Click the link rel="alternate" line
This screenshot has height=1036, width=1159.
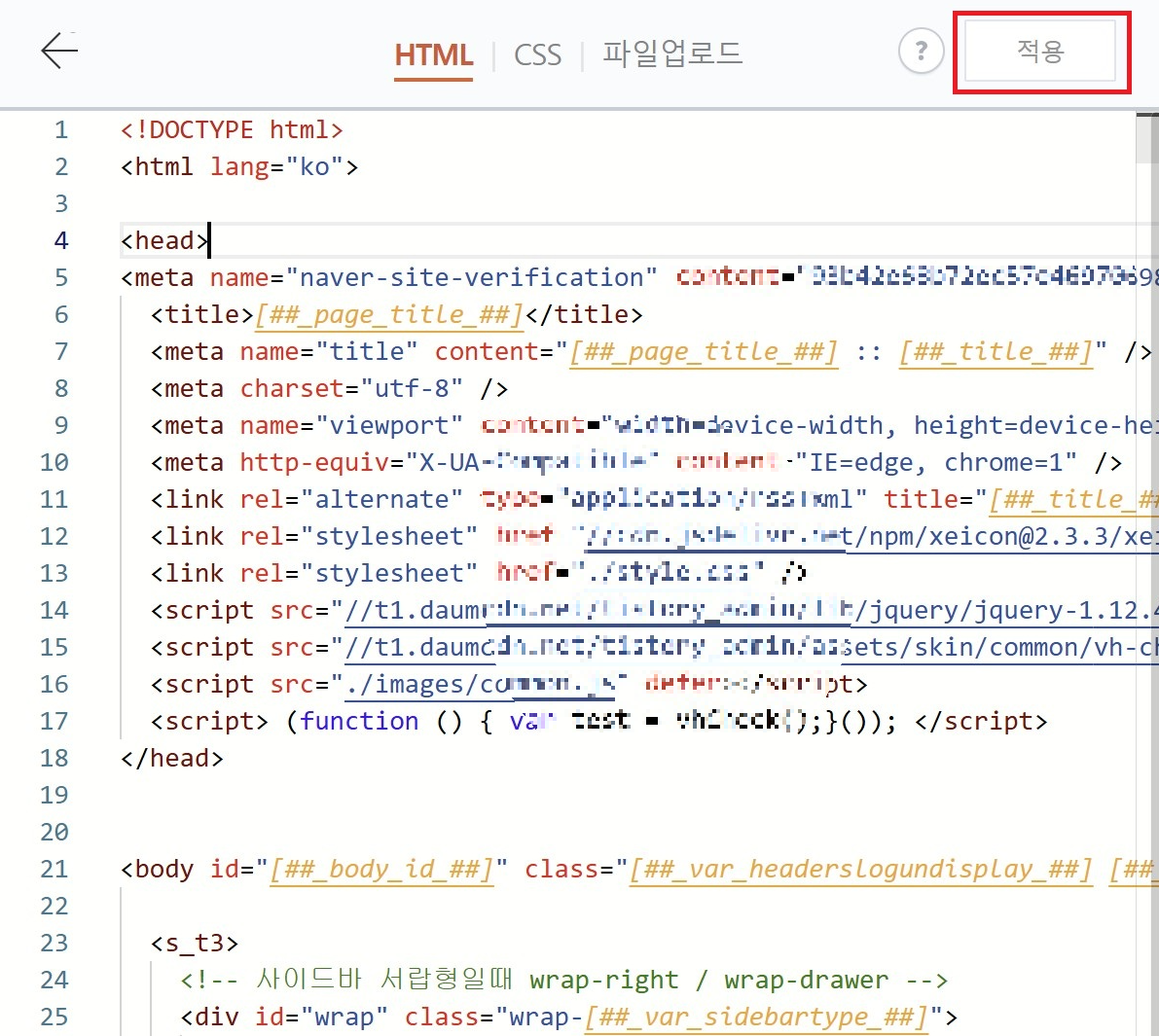click(653, 500)
